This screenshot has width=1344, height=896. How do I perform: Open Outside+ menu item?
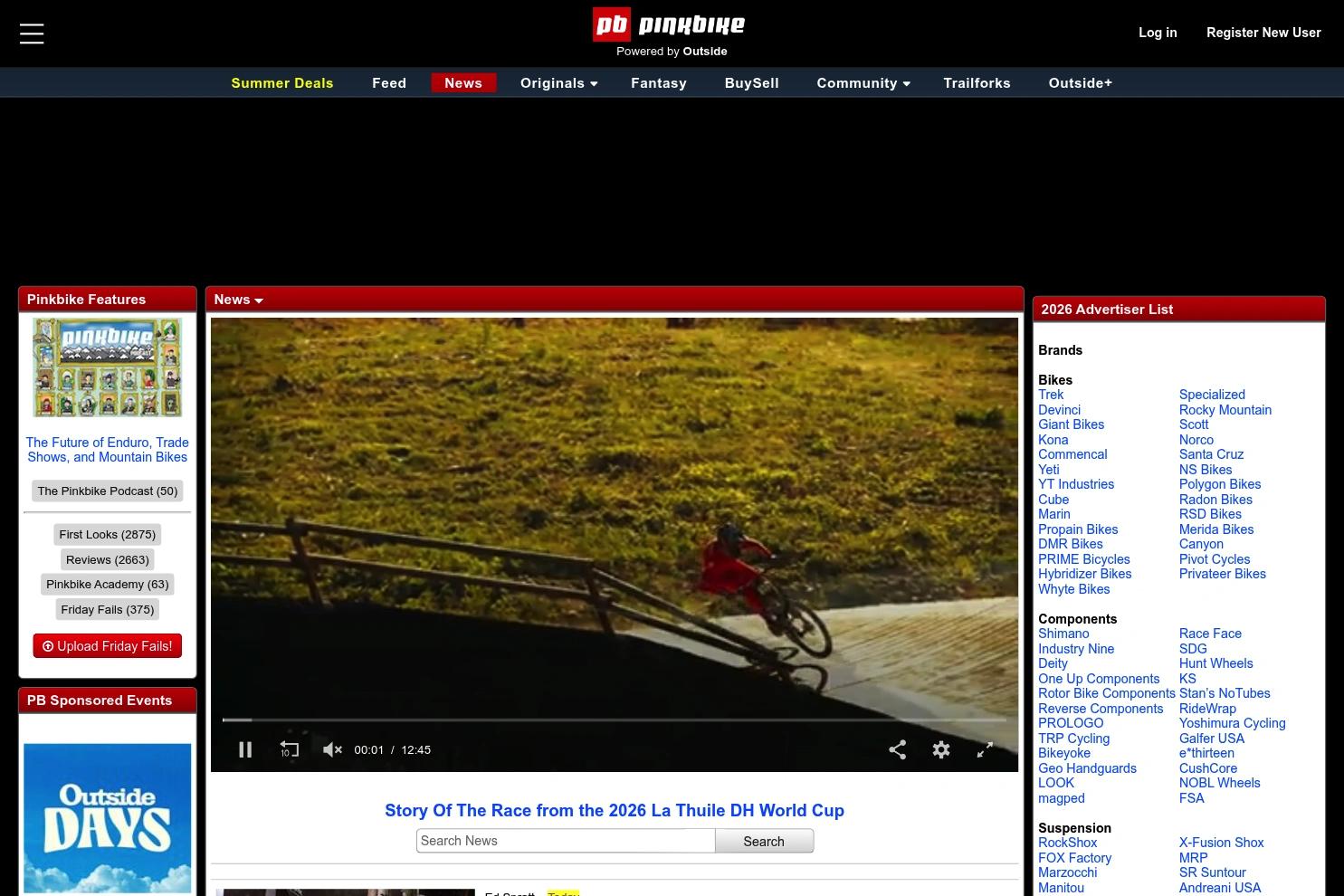tap(1081, 83)
